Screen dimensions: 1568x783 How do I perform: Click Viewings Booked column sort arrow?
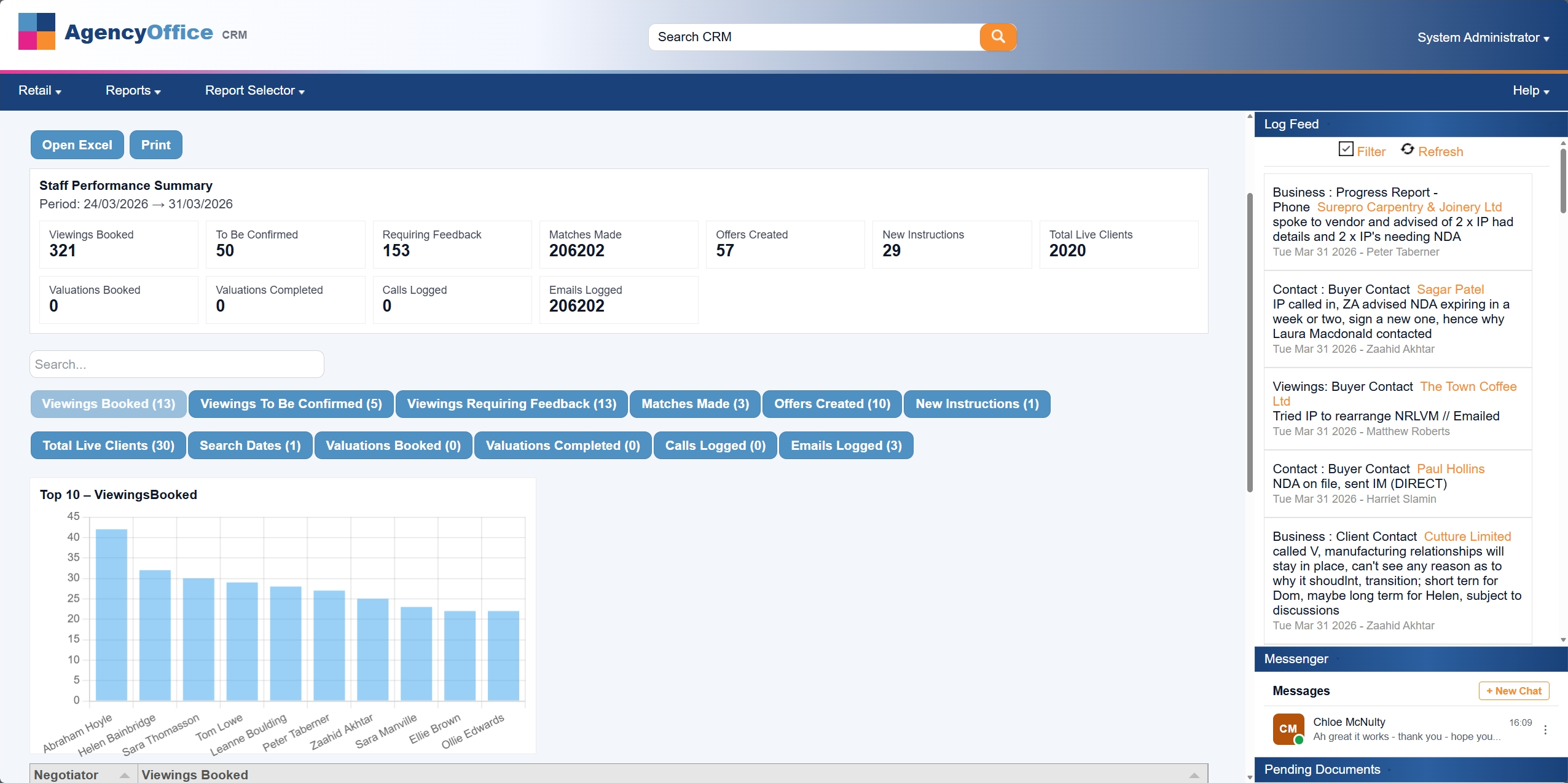1194,775
